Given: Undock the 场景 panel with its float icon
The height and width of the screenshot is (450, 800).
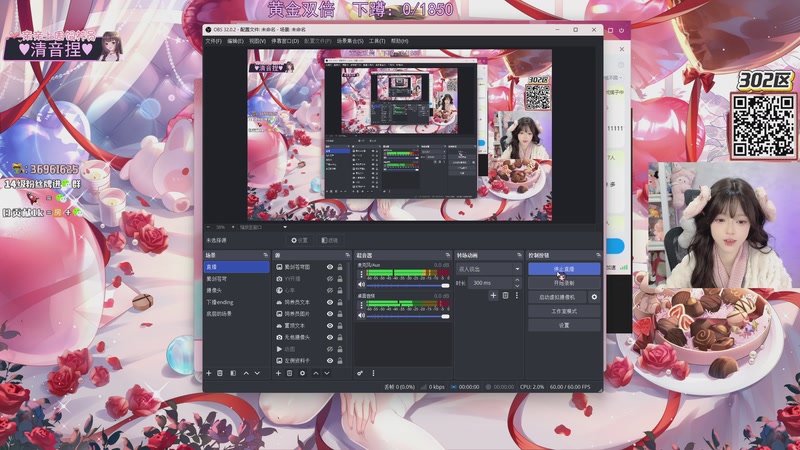Looking at the screenshot, I should (265, 255).
